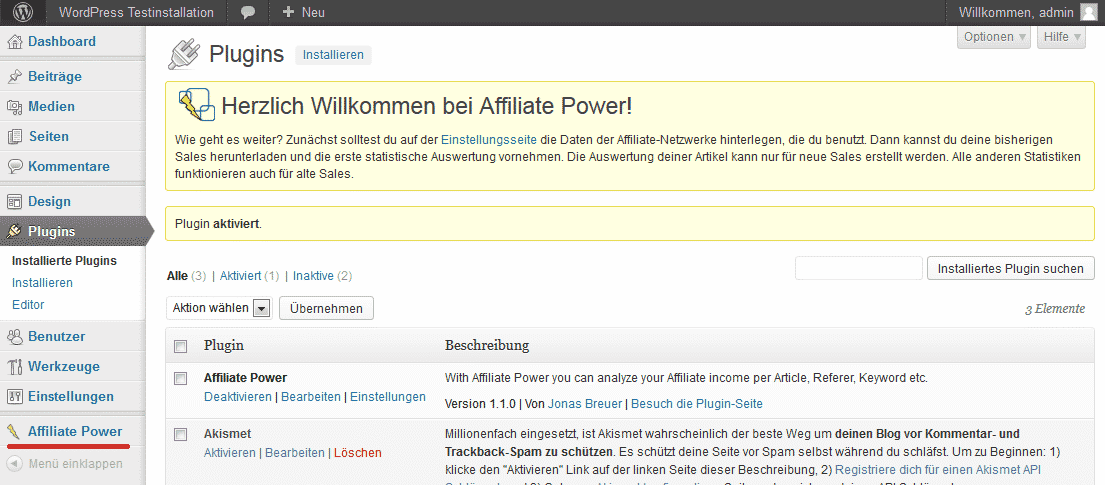The image size is (1105, 485).
Task: Click the Seiten pages icon
Action: tap(14, 136)
